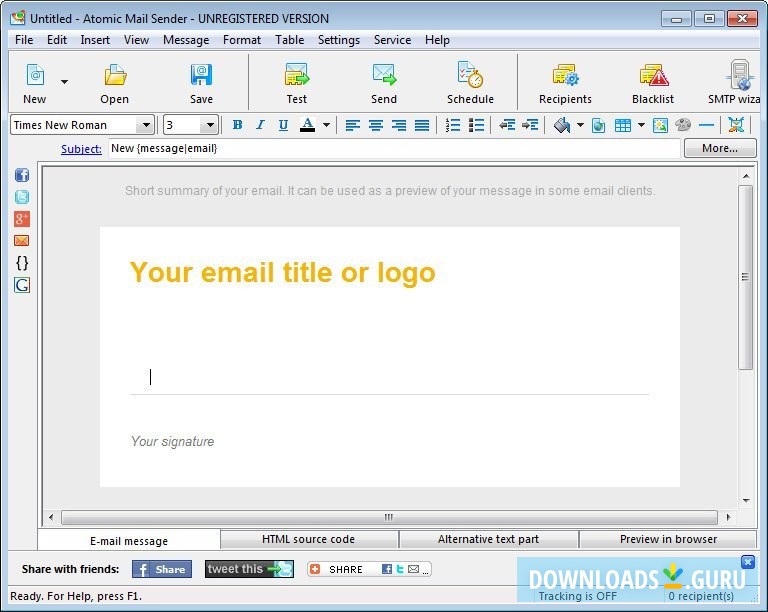The height and width of the screenshot is (612, 768).
Task: Click the horizontal scrollbar thumb
Action: pos(389,518)
